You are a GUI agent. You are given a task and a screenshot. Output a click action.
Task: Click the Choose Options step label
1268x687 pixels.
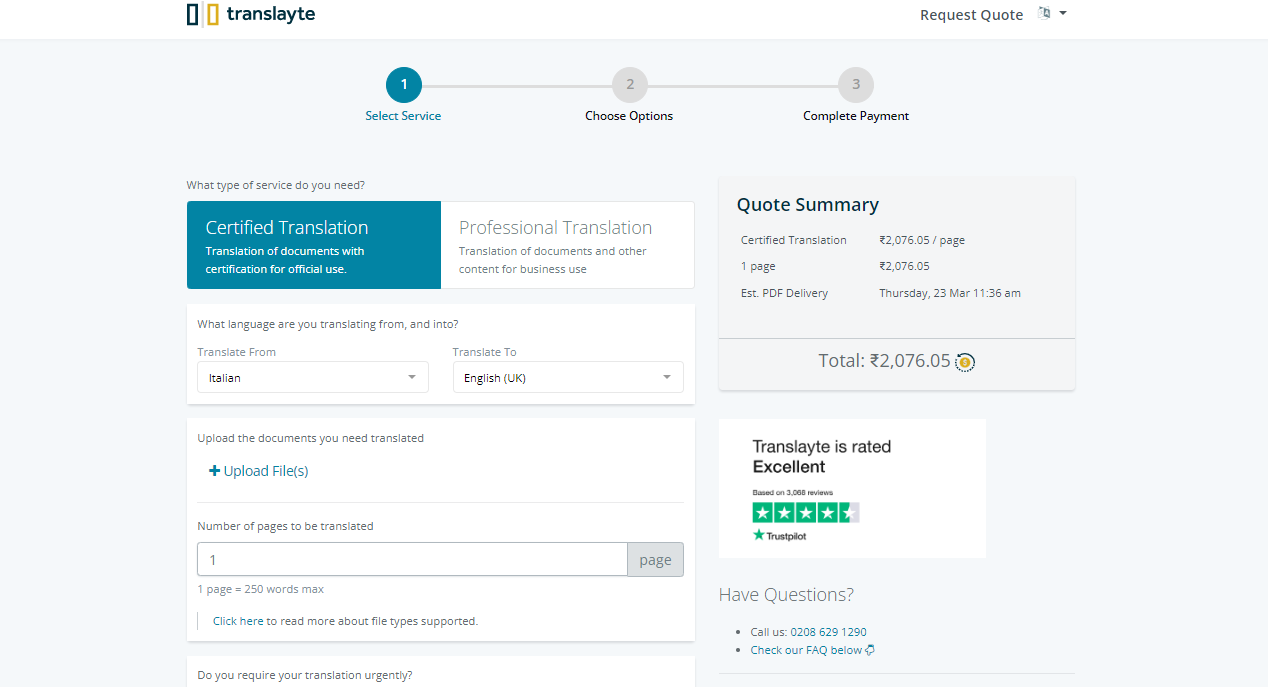pyautogui.click(x=629, y=116)
